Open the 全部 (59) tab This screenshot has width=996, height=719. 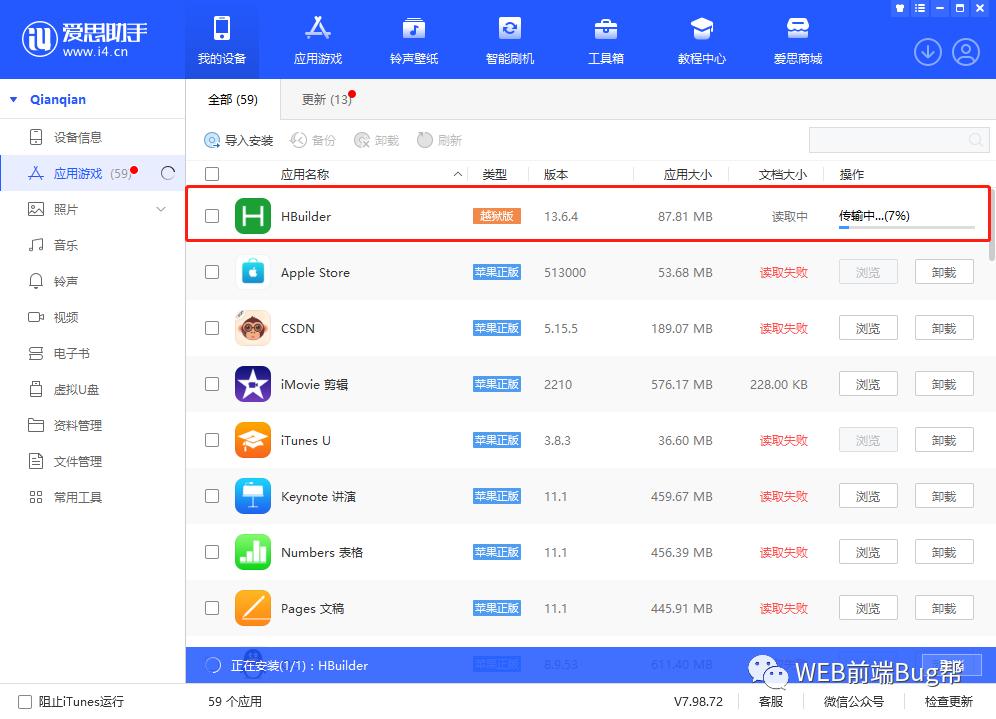pos(234,99)
